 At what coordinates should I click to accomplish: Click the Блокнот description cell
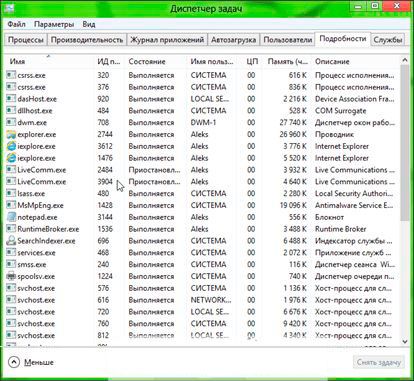(x=329, y=217)
